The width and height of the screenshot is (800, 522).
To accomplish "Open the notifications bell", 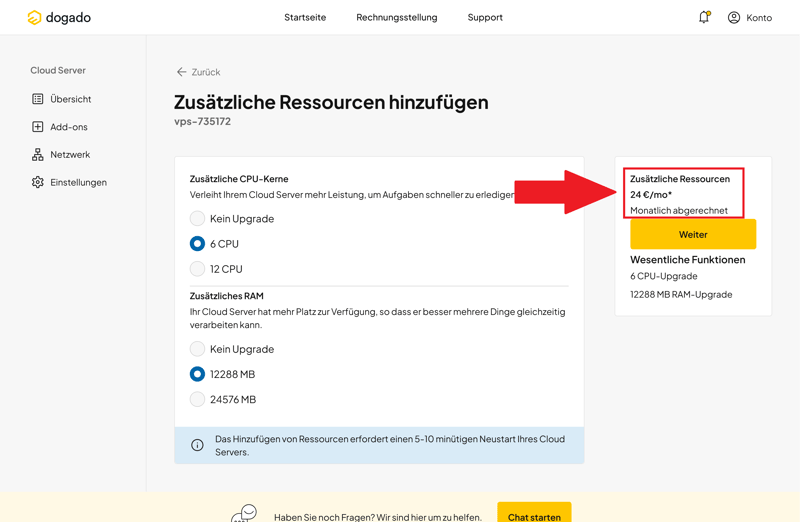I will (x=704, y=17).
